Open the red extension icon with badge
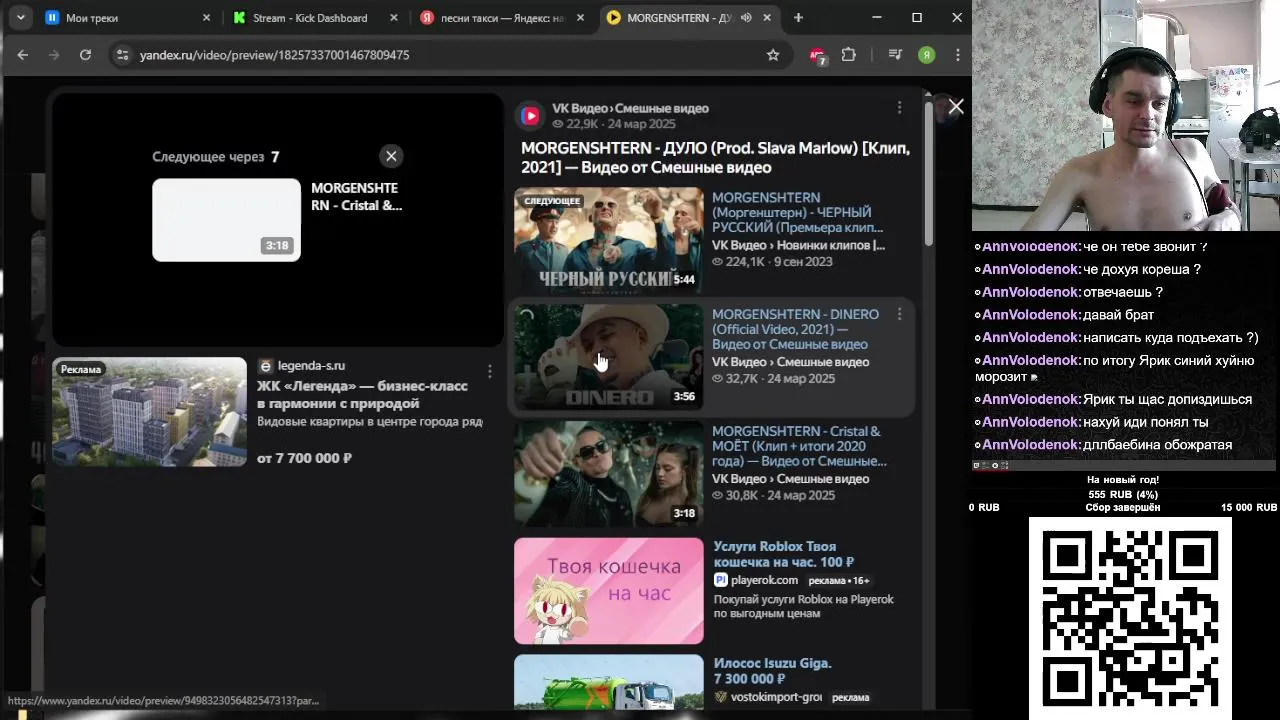Image resolution: width=1280 pixels, height=720 pixels. (818, 56)
